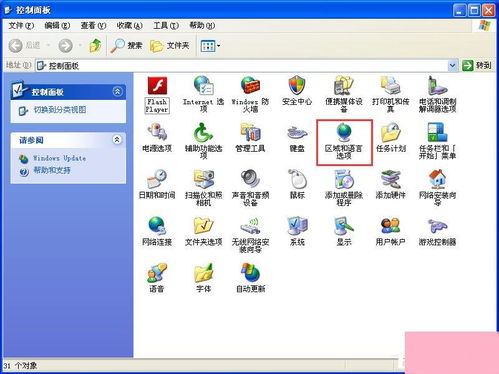499x374 pixels.
Task: Open the 收藏(A) menu
Action: pos(129,26)
